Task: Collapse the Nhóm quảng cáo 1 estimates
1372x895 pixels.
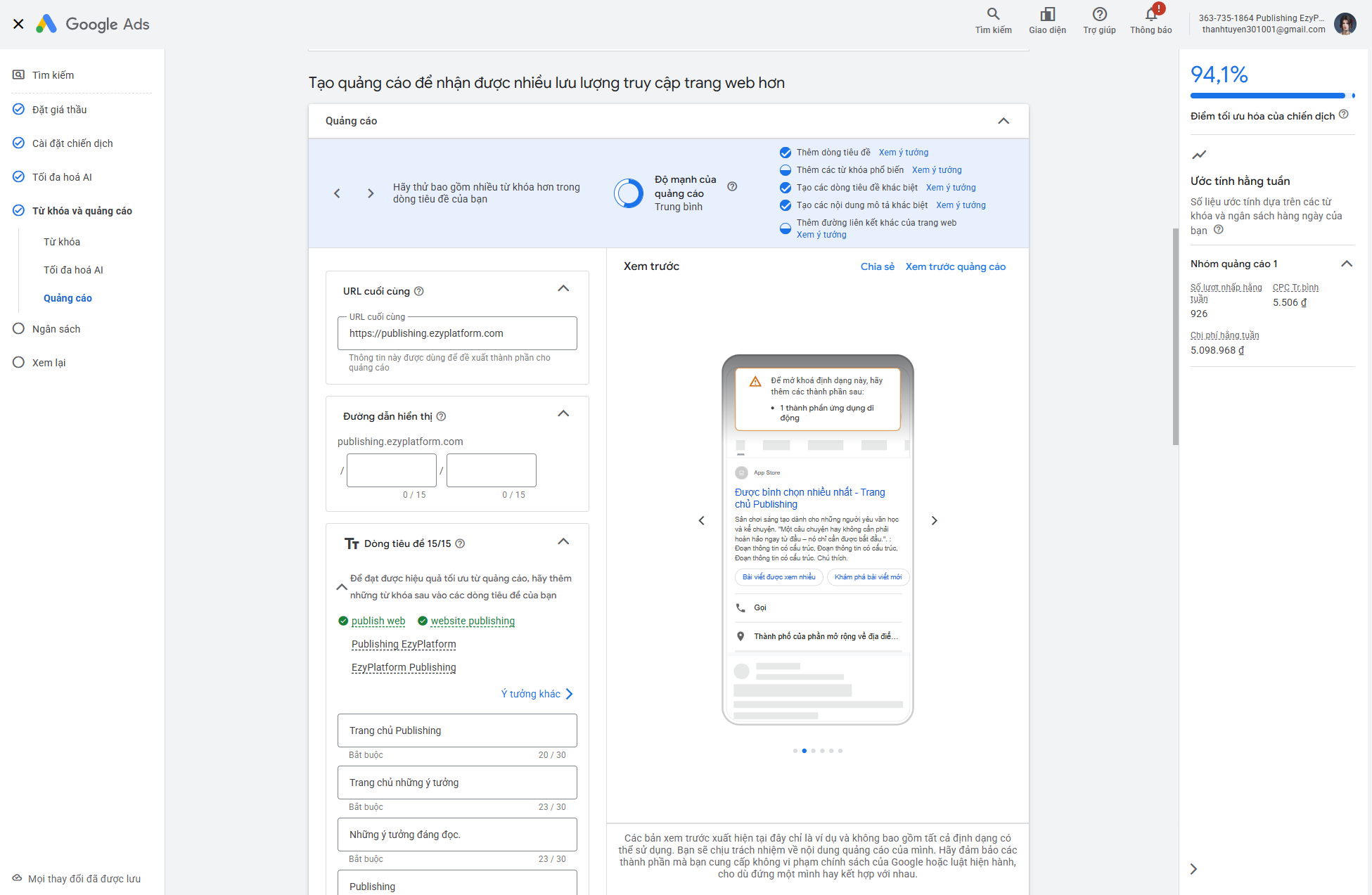Action: (1347, 264)
